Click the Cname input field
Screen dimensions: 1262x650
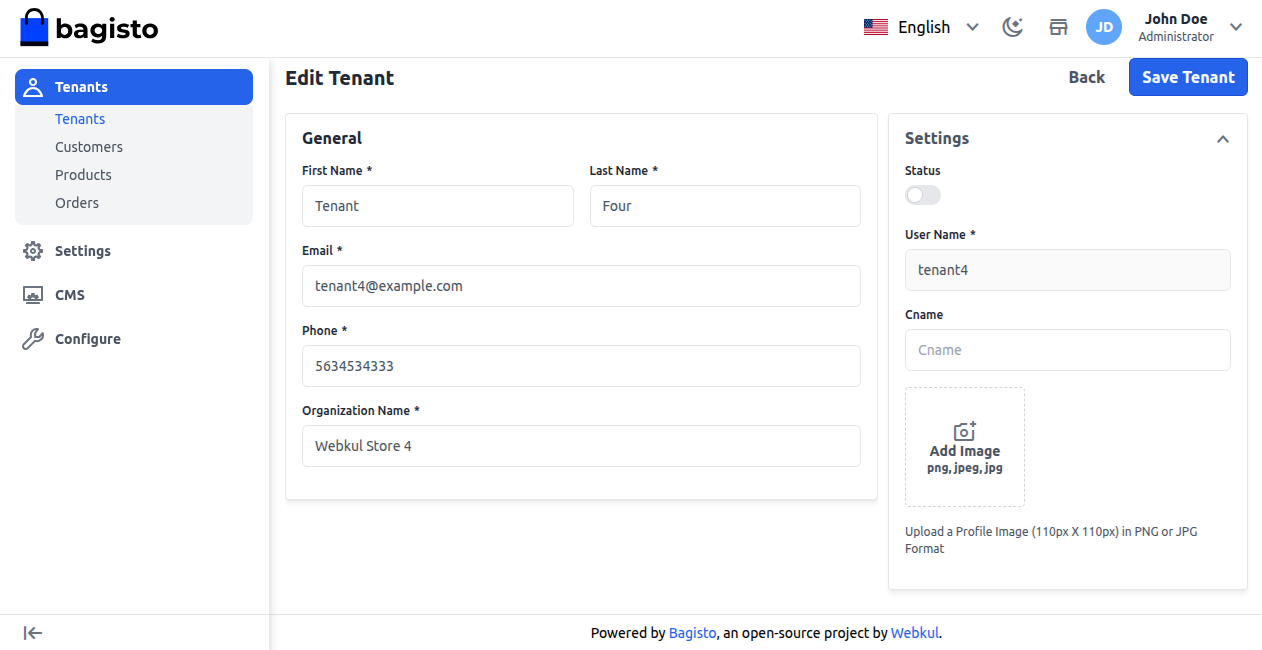pos(1067,350)
